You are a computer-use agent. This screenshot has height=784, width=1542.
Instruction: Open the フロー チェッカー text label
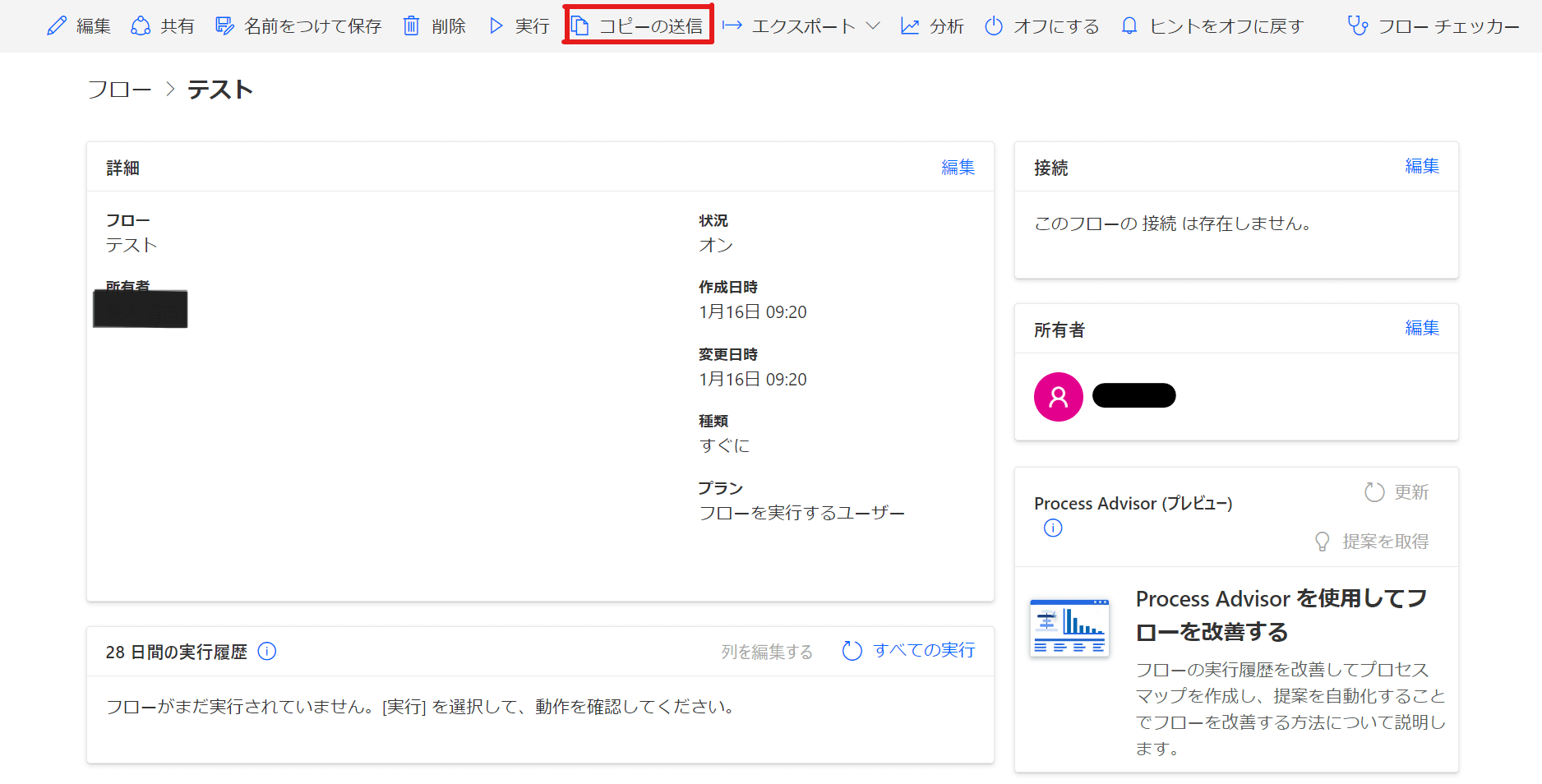coord(1449,26)
